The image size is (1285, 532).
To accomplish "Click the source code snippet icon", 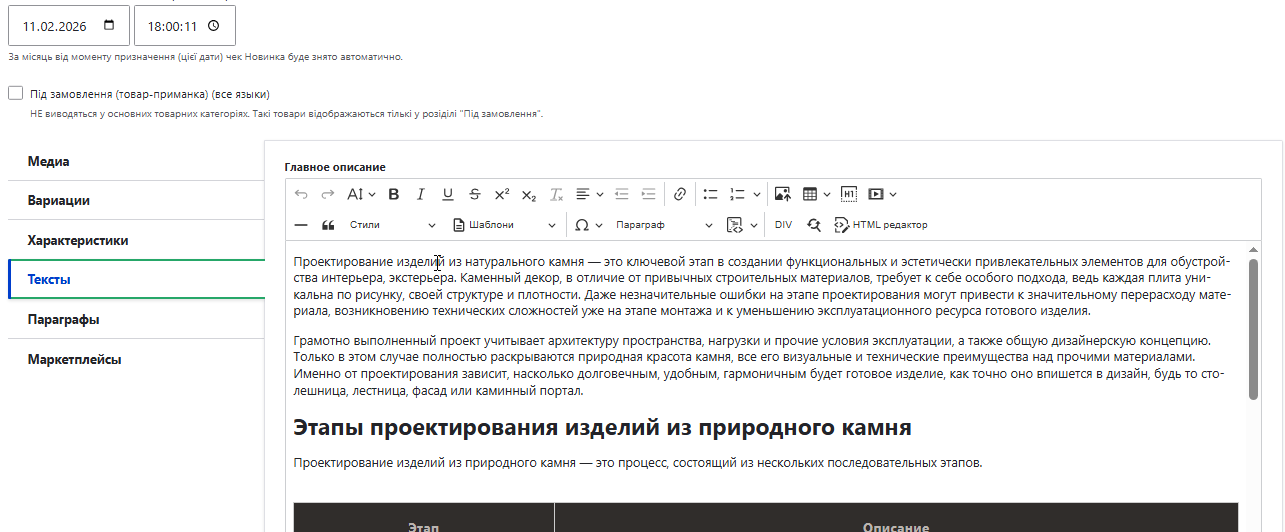I will click(735, 225).
